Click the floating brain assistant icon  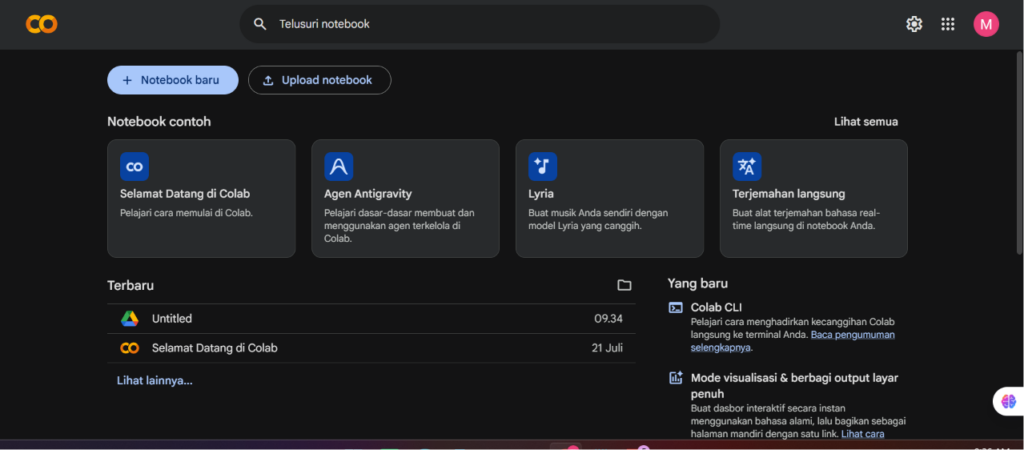click(x=1009, y=401)
